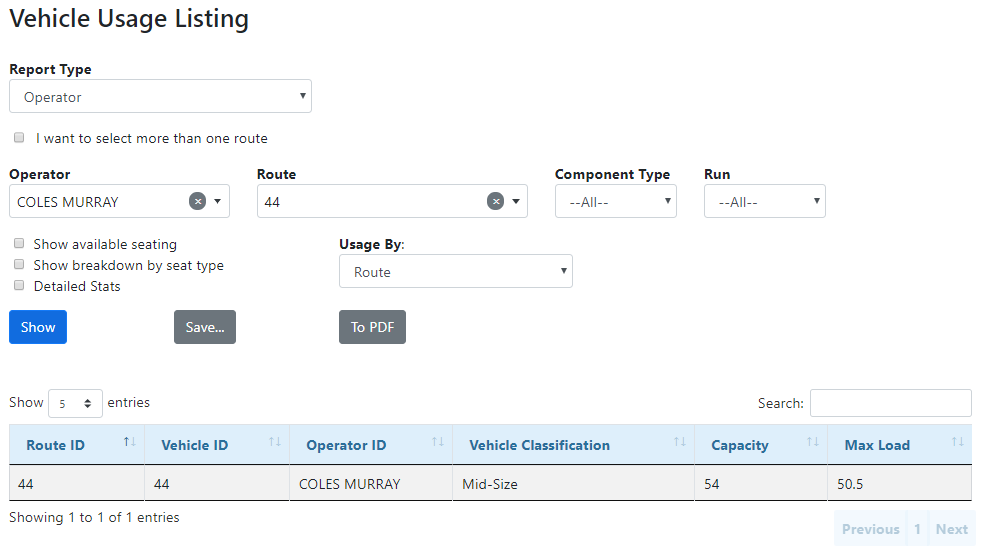Image resolution: width=984 pixels, height=553 pixels.
Task: Sort by Vehicle Classification sort arrows
Action: (x=680, y=443)
